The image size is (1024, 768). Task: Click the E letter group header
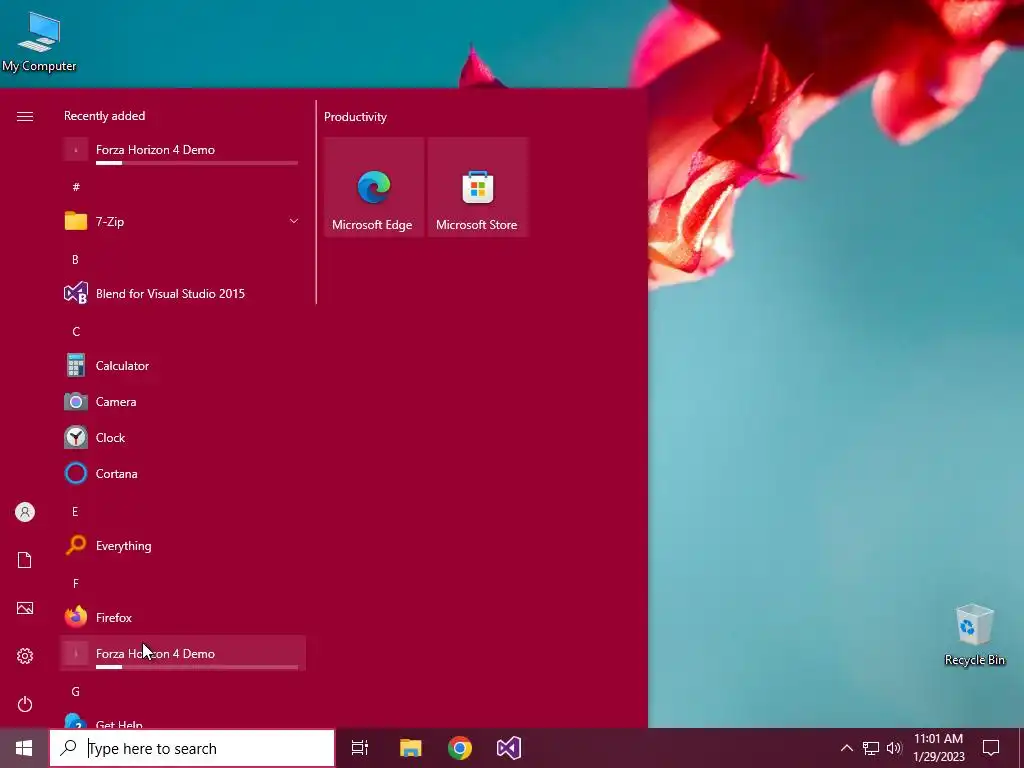coord(76,511)
